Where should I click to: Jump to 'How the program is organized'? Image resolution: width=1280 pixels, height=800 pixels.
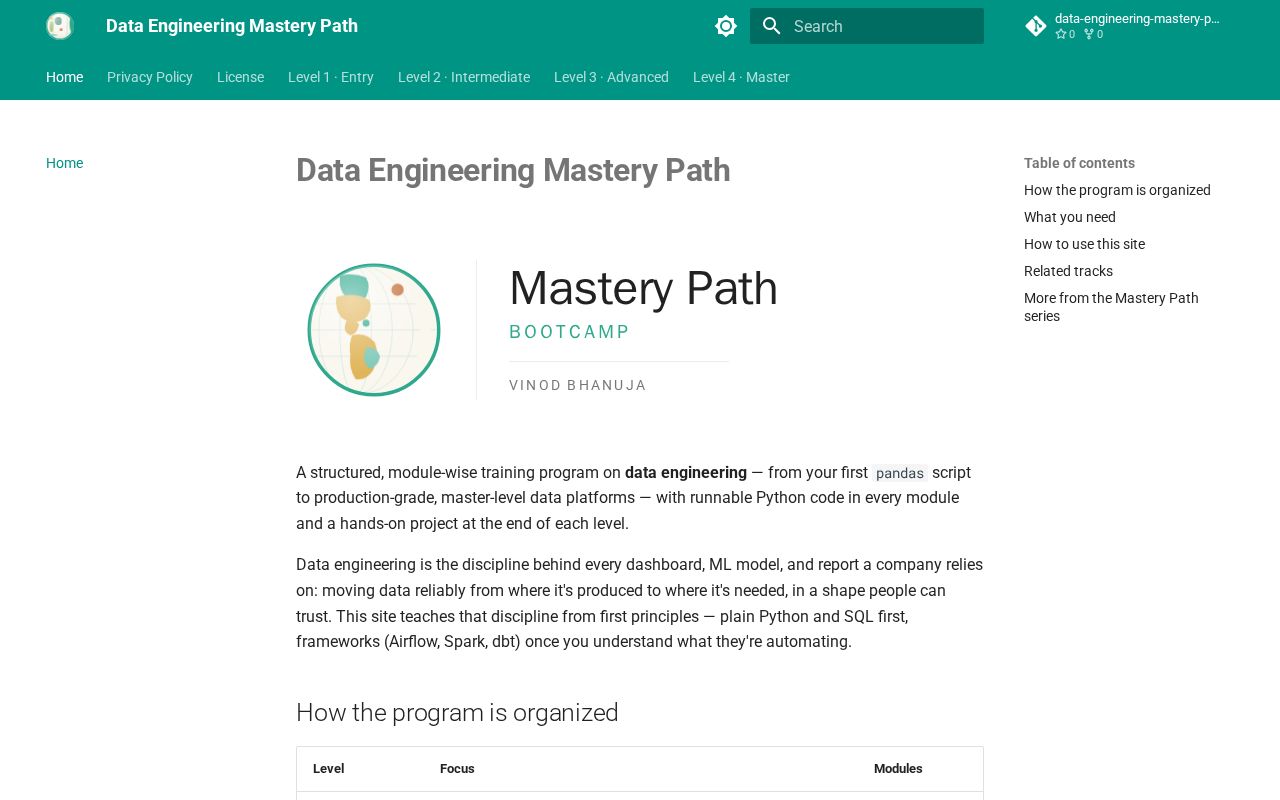(x=1117, y=190)
